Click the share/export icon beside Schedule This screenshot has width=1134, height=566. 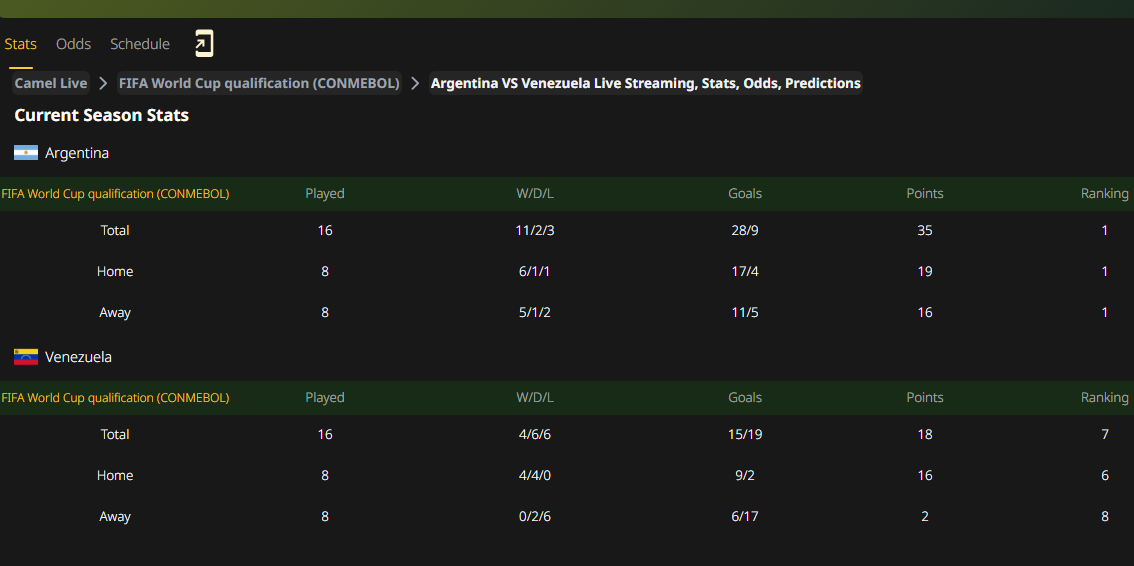click(x=204, y=44)
